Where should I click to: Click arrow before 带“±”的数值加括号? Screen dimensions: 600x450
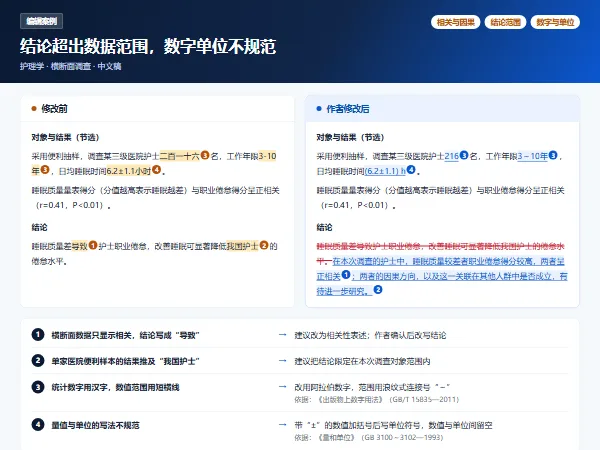point(282,425)
